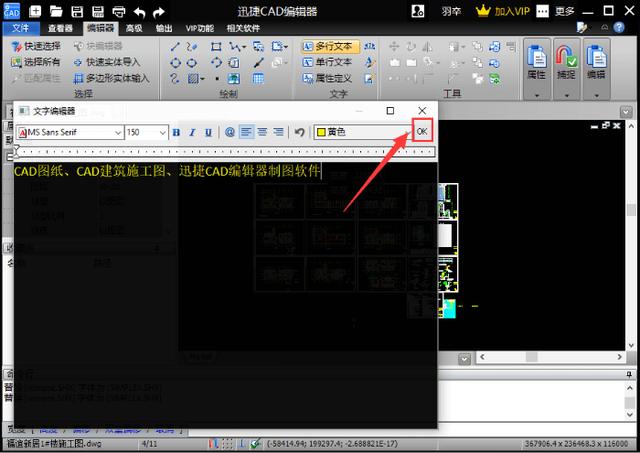Switch to the 高级 tab
The height and width of the screenshot is (453, 640).
134,28
